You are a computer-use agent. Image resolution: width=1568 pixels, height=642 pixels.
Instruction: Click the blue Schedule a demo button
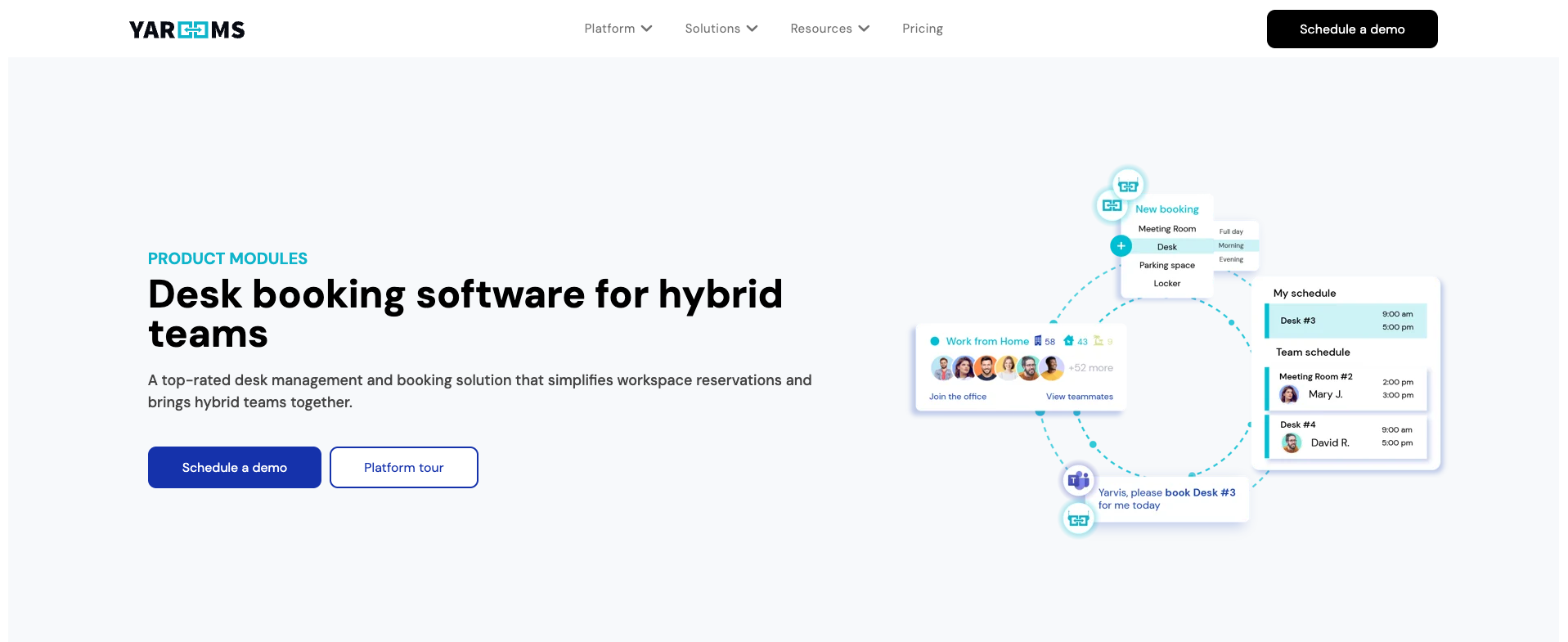coord(234,468)
